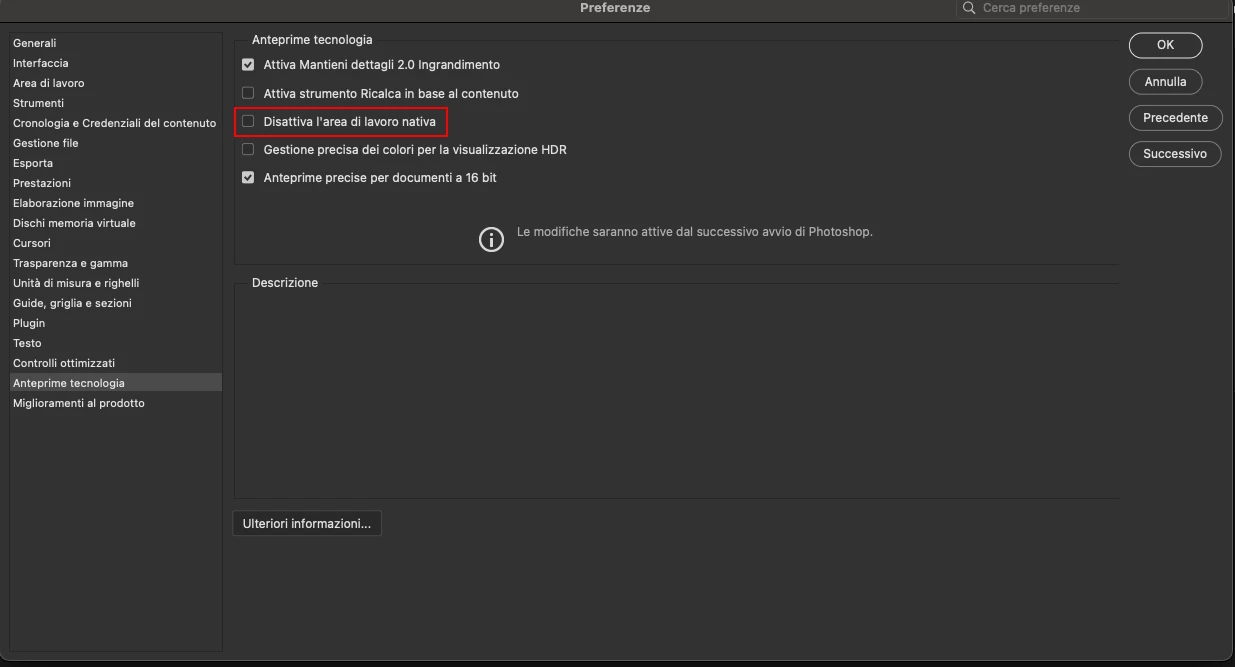Screen dimensions: 1235x667
Task: Select the Plugin category
Action: coord(116,323)
